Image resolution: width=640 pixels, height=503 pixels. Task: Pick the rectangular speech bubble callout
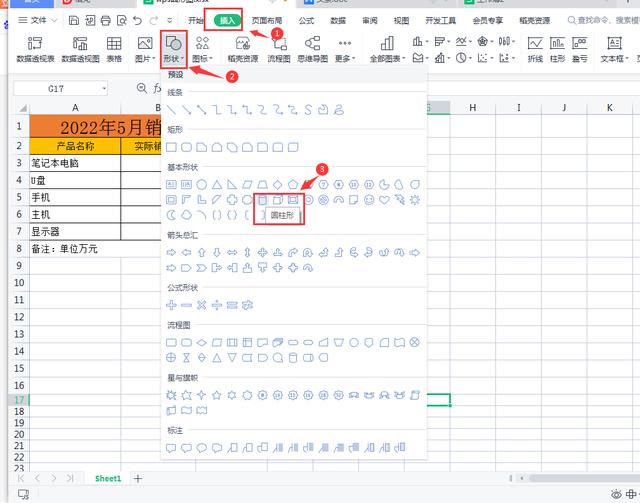click(x=171, y=448)
